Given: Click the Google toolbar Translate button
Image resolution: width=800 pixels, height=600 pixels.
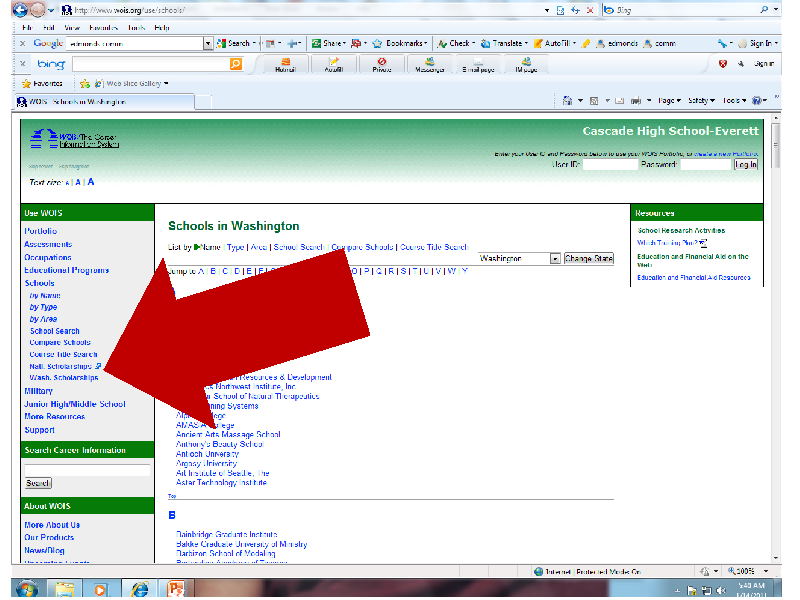Looking at the screenshot, I should pyautogui.click(x=505, y=43).
